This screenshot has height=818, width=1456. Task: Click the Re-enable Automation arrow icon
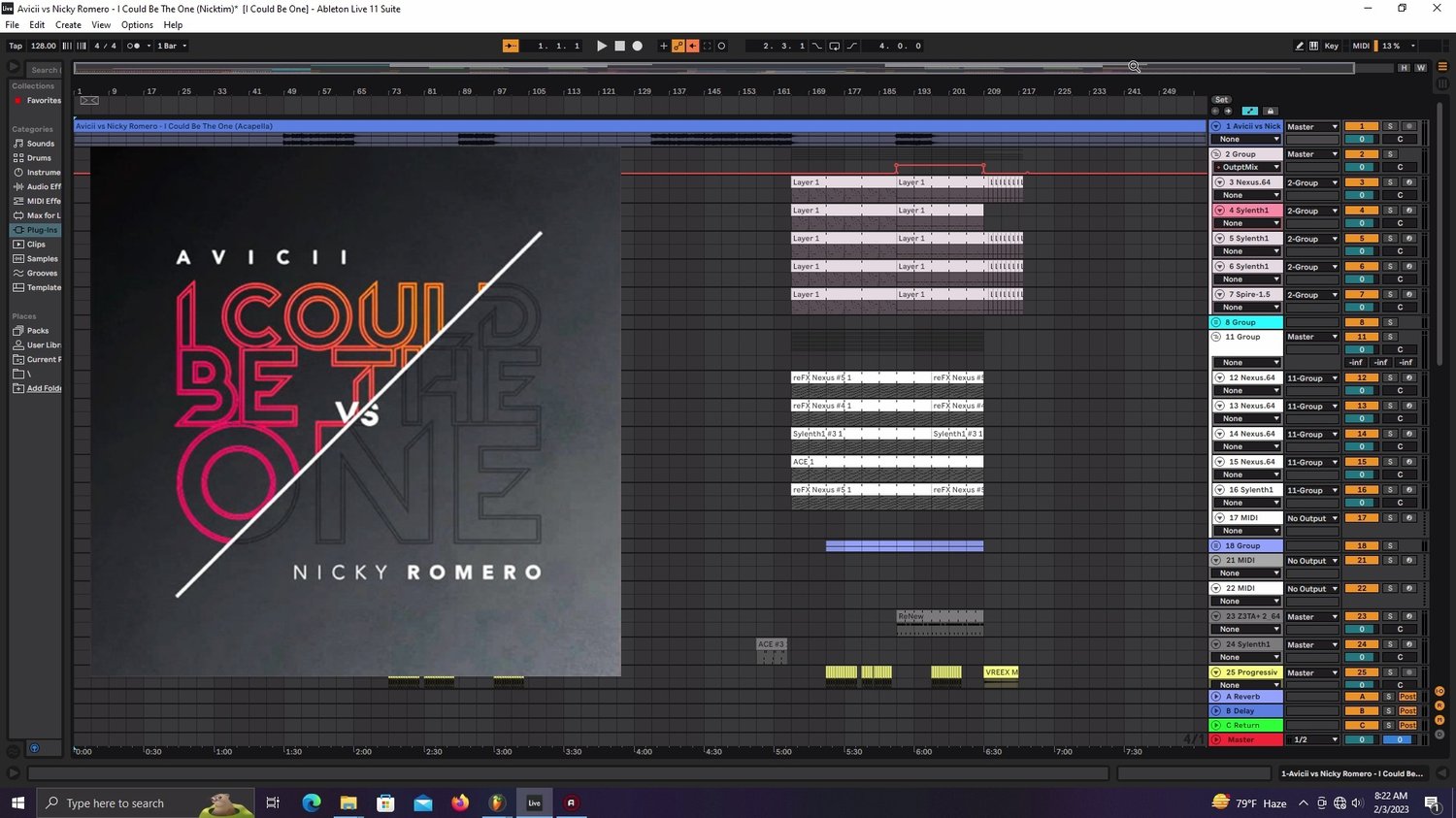tap(692, 46)
